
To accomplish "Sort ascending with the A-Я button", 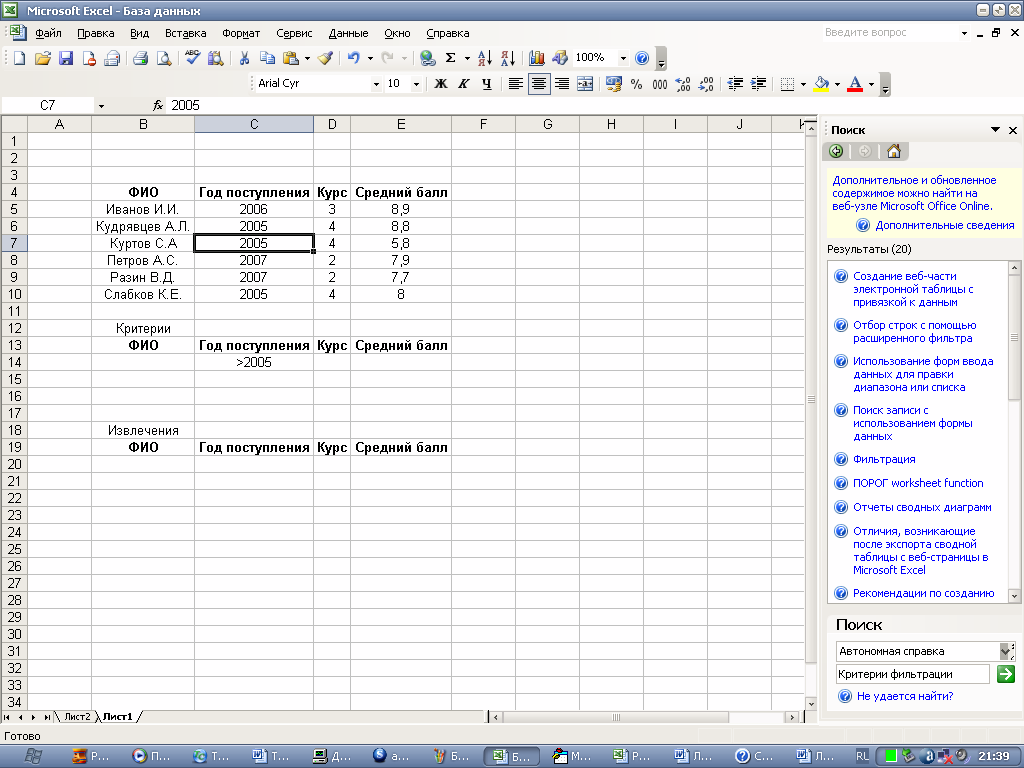I will 485,58.
